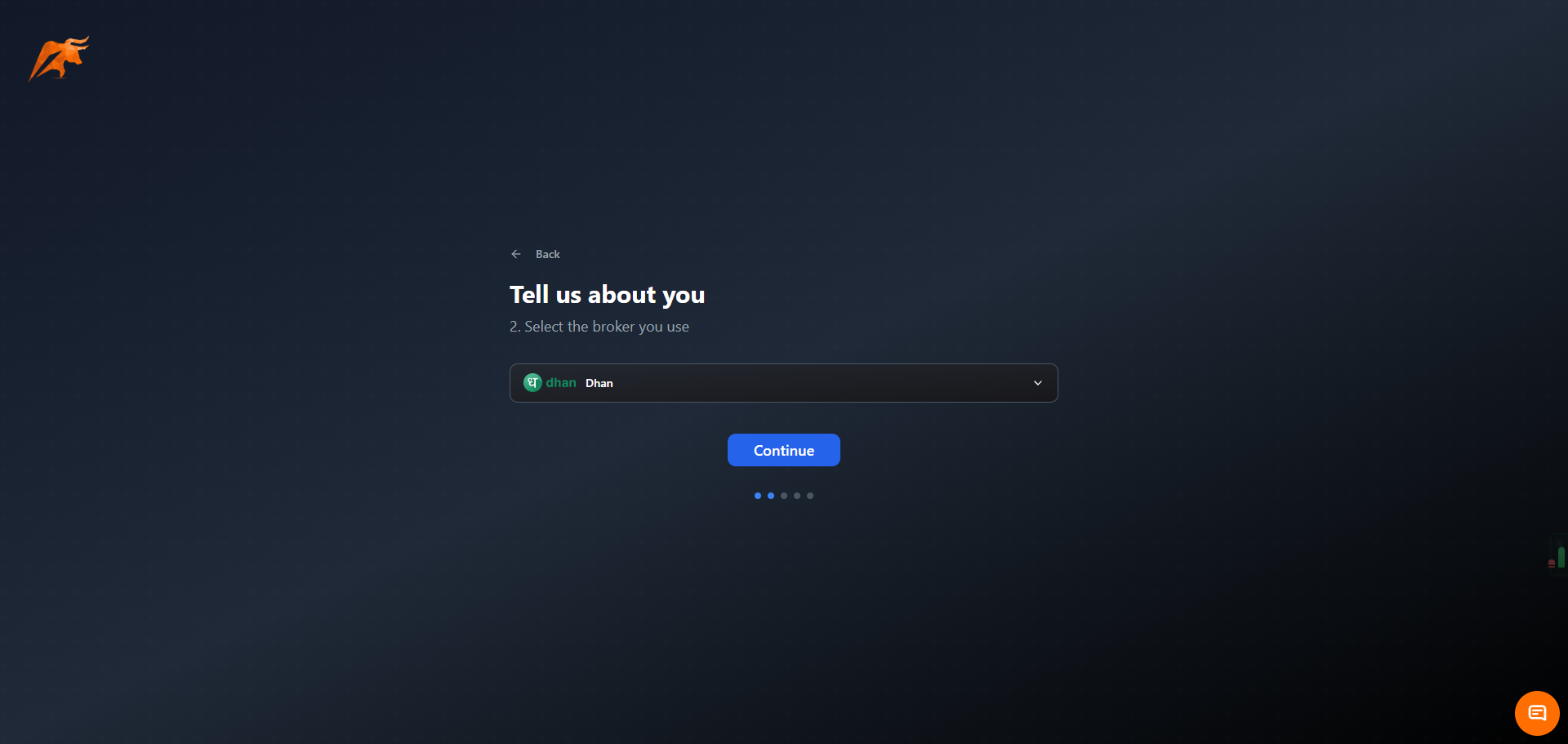Click the 'Select the broker you use' subtitle
The width and height of the screenshot is (1568, 744).
click(x=599, y=326)
